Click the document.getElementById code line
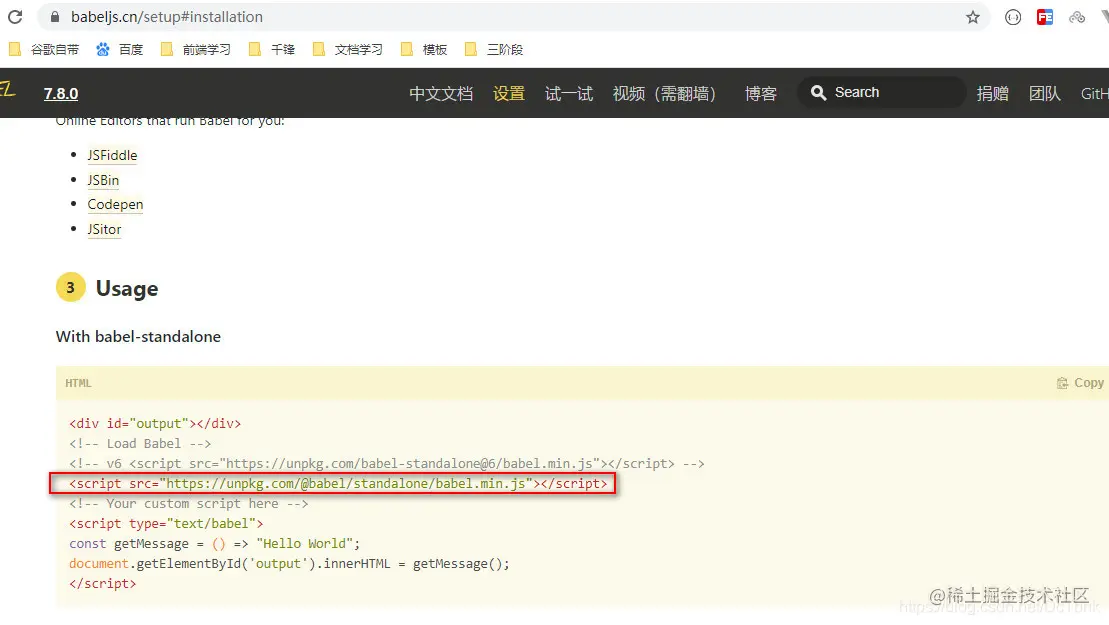Screen dimensions: 1109x625 point(289,563)
